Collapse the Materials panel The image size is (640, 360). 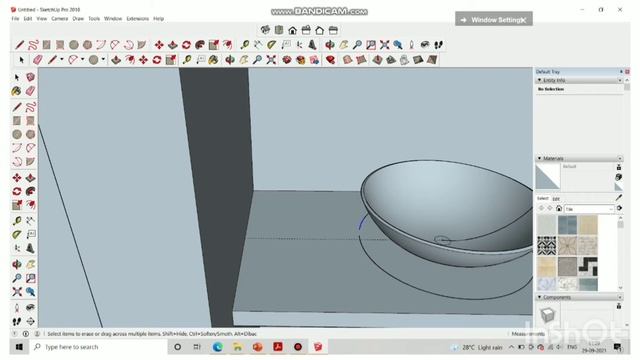[x=539, y=158]
